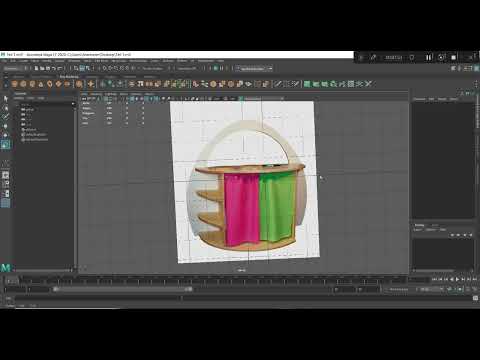Click the Save Scene icon

point(48,68)
